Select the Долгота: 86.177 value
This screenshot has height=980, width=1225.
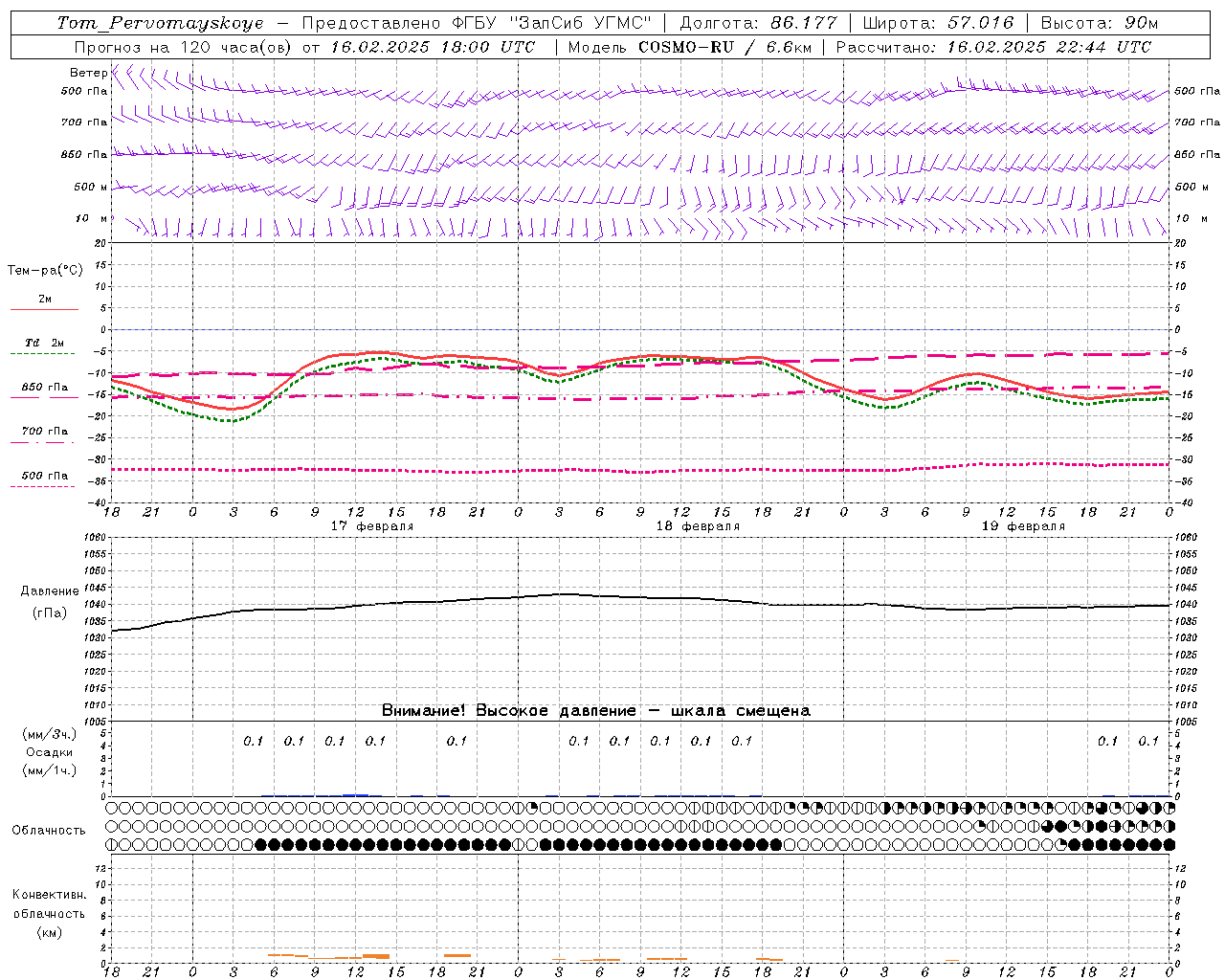click(758, 23)
